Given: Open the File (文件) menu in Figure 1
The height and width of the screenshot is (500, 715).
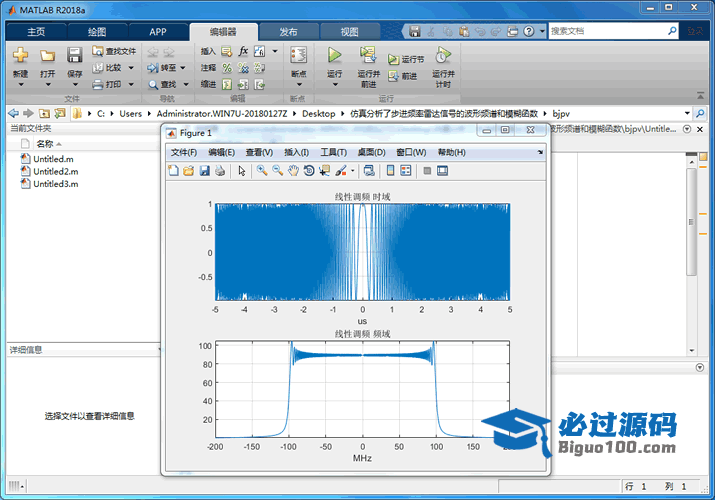Looking at the screenshot, I should pyautogui.click(x=184, y=152).
